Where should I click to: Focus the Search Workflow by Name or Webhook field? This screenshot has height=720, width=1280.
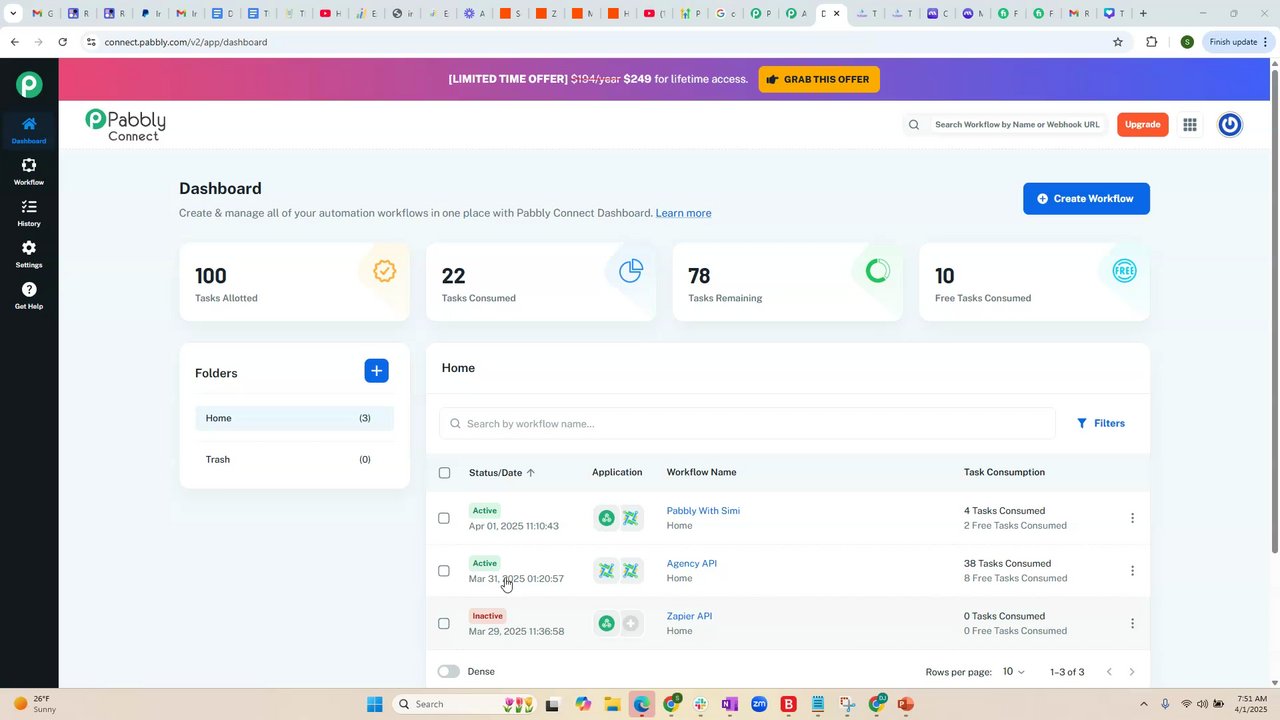coord(1017,125)
